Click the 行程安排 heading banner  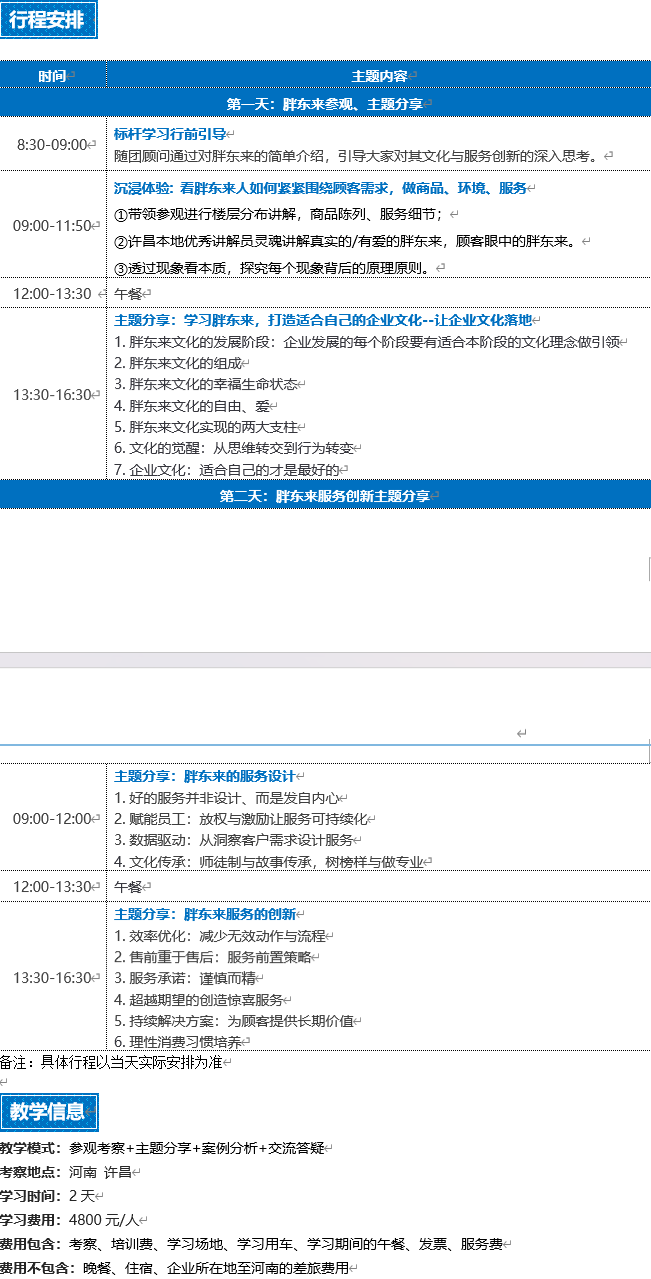48,20
